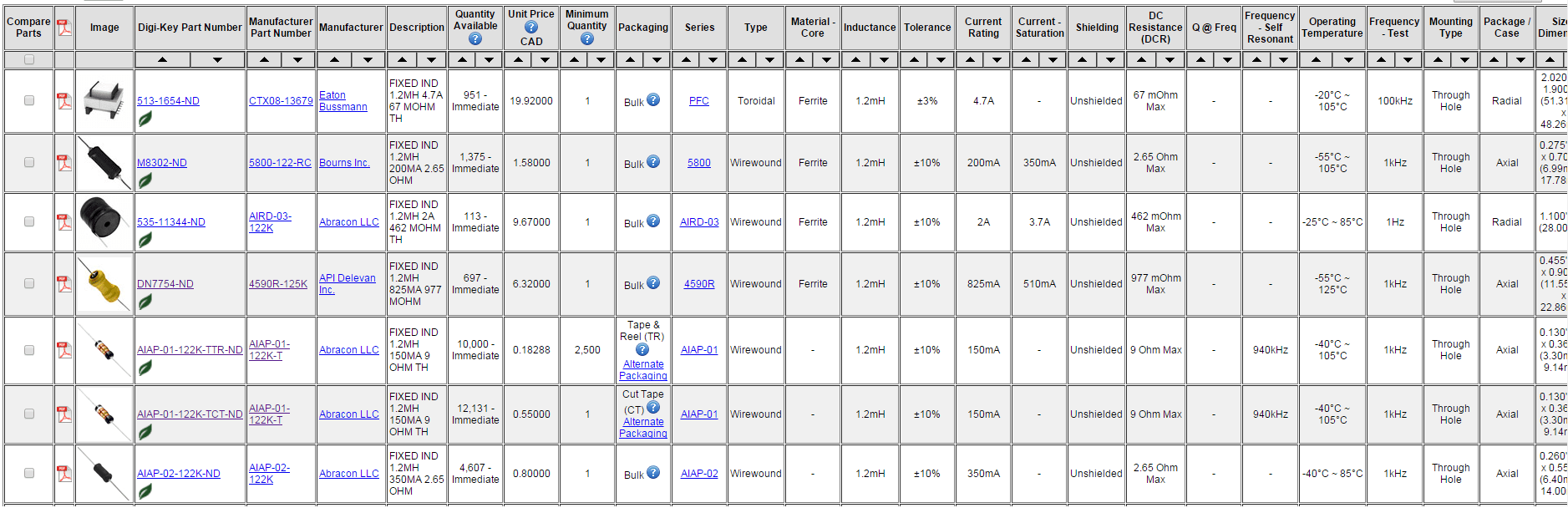The image size is (1568, 508).
Task: Check compare box for M8302-ND
Action: tap(29, 162)
